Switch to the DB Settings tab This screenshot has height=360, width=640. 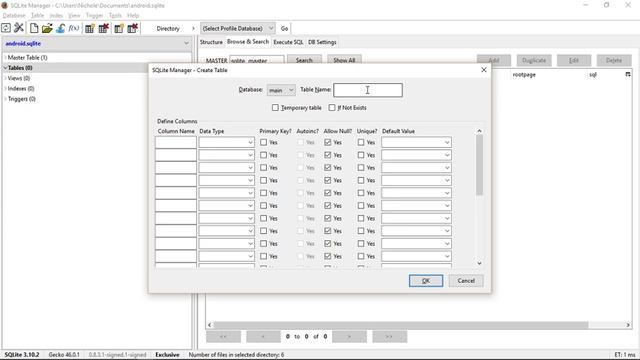click(x=322, y=42)
